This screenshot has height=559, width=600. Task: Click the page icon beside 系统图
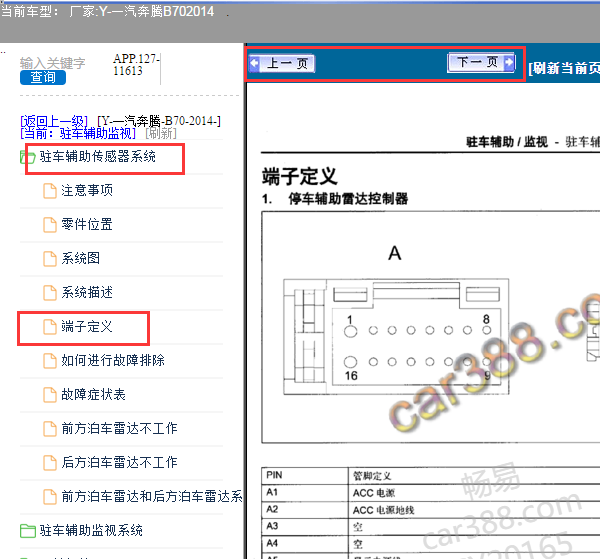(50, 259)
